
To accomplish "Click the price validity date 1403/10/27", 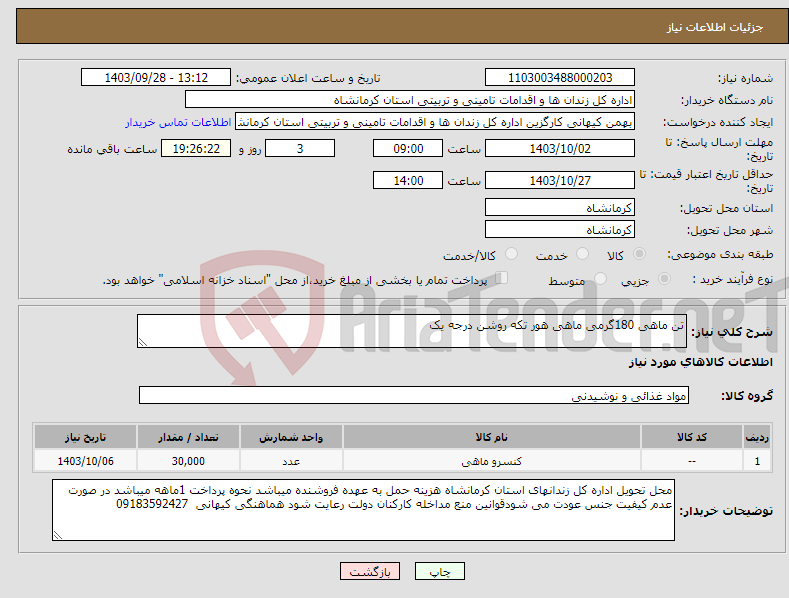I will coord(560,180).
